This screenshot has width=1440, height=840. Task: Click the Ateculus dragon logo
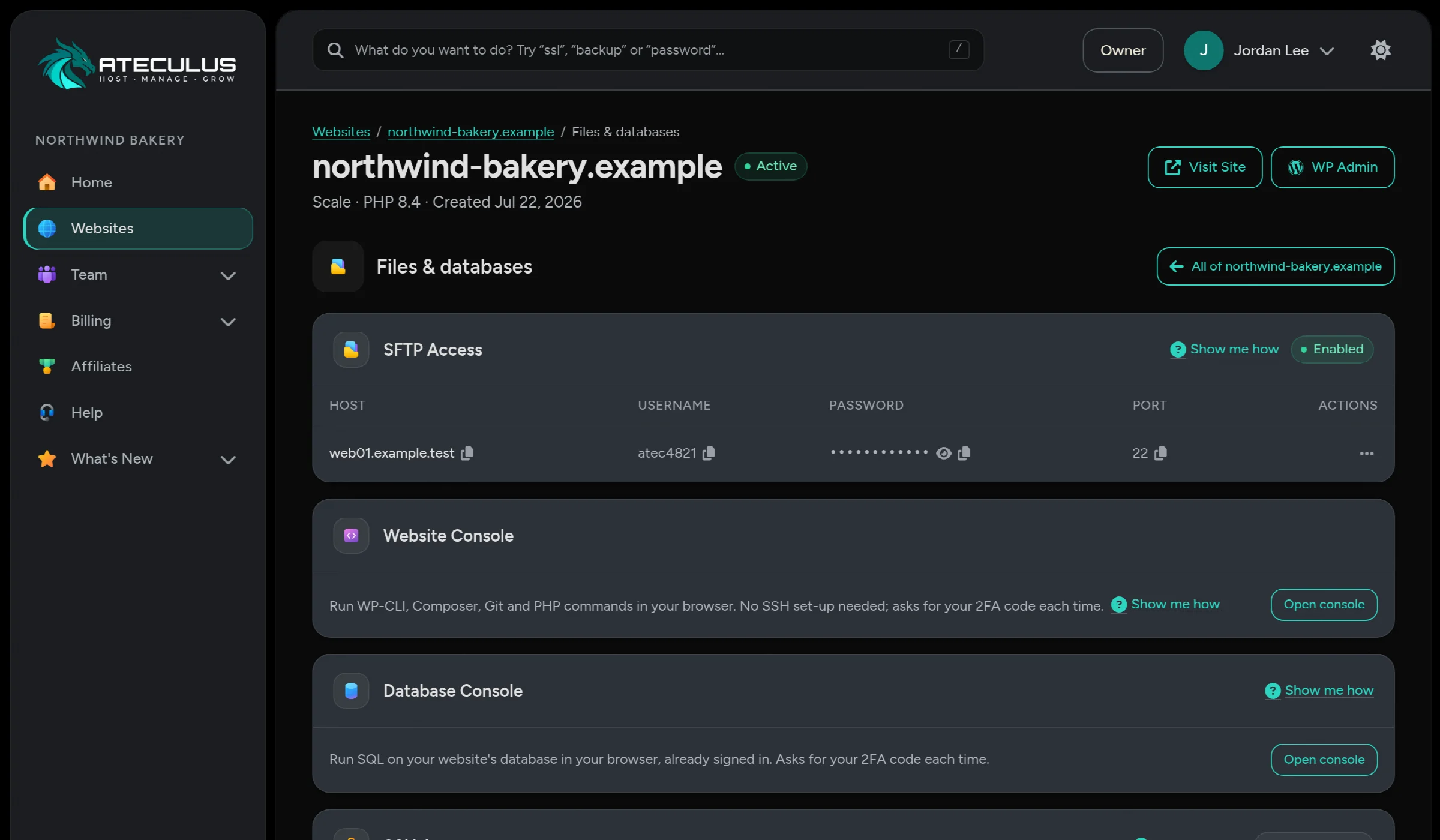tap(137, 64)
